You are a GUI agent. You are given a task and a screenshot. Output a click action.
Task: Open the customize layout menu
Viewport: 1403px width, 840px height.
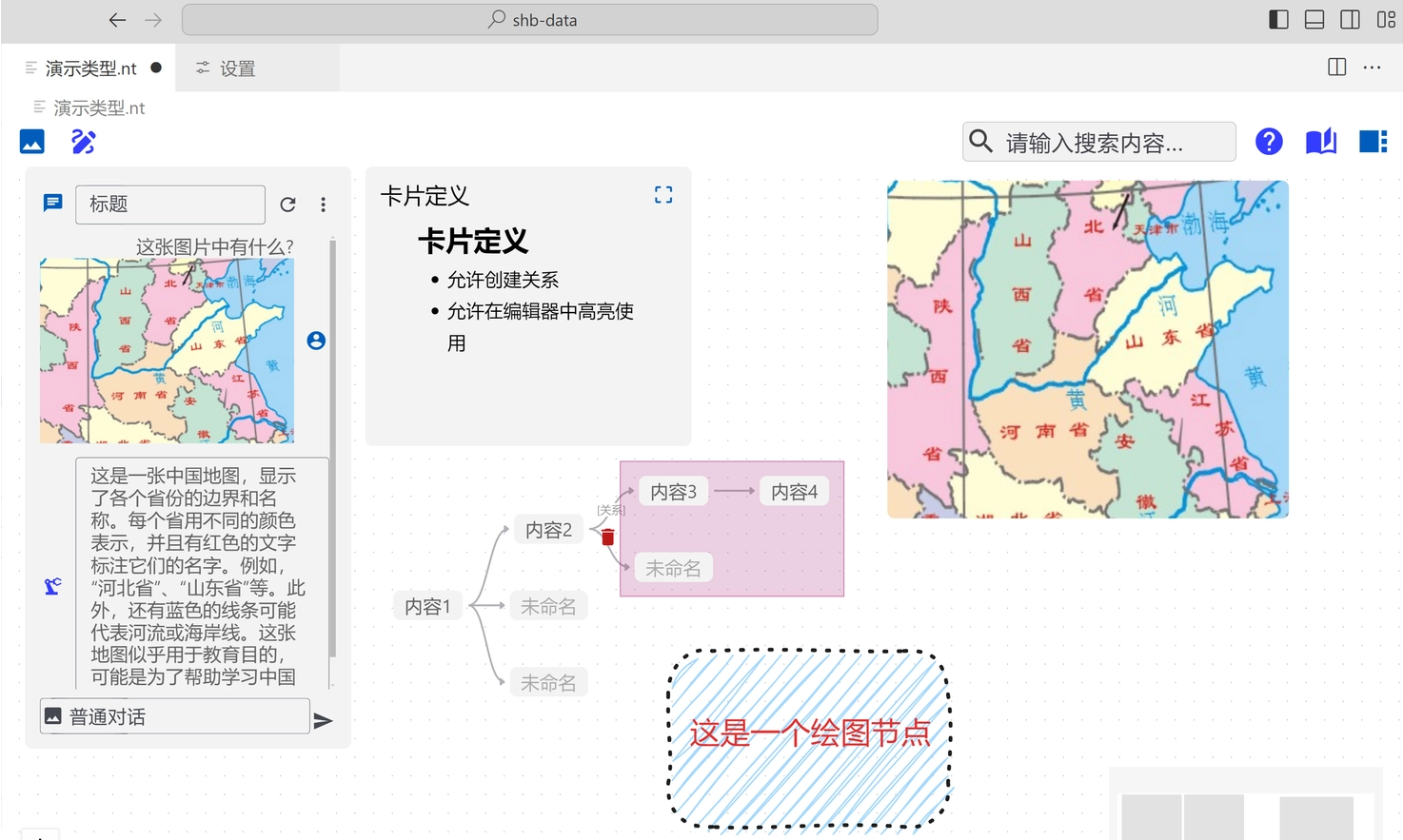(x=1386, y=20)
